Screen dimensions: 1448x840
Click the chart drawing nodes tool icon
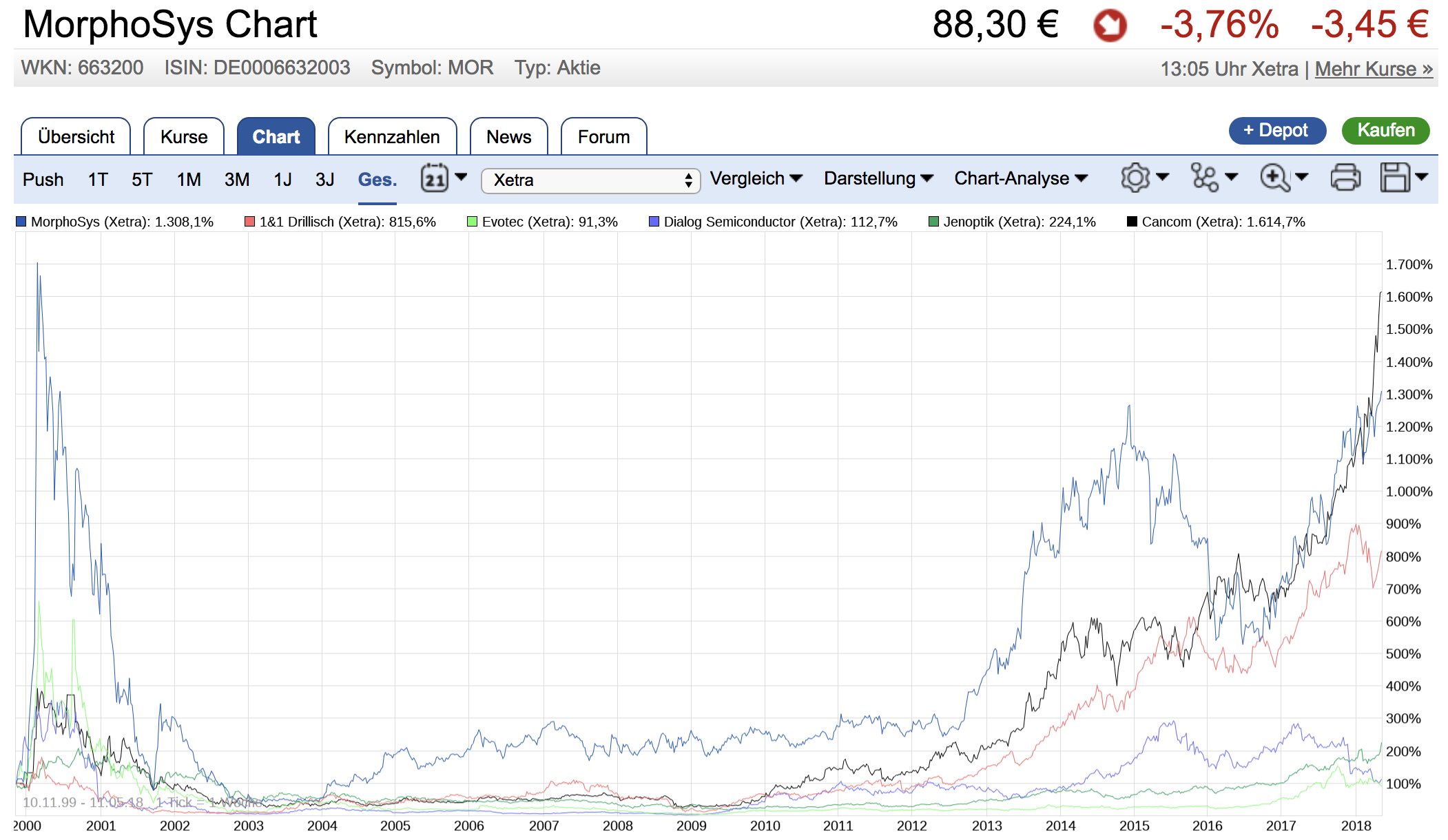pos(1205,178)
